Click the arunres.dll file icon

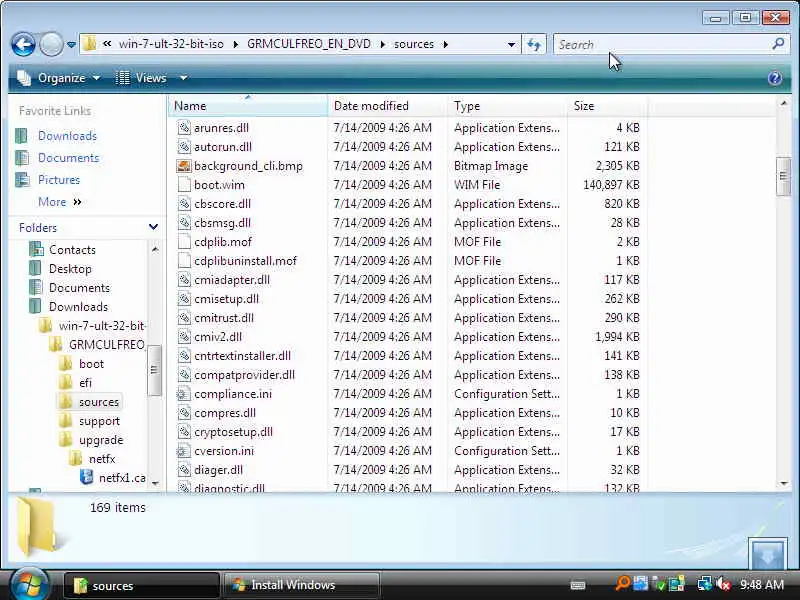click(184, 128)
